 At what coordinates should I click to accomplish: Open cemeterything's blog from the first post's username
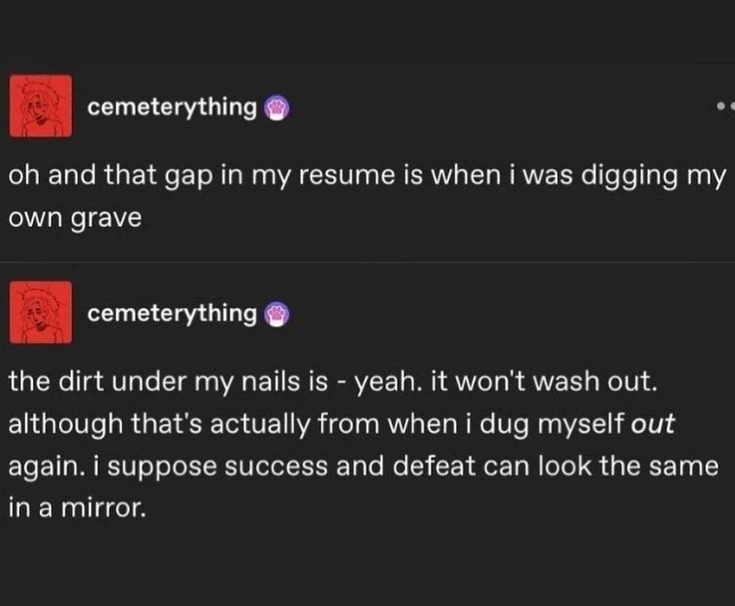pyautogui.click(x=172, y=107)
